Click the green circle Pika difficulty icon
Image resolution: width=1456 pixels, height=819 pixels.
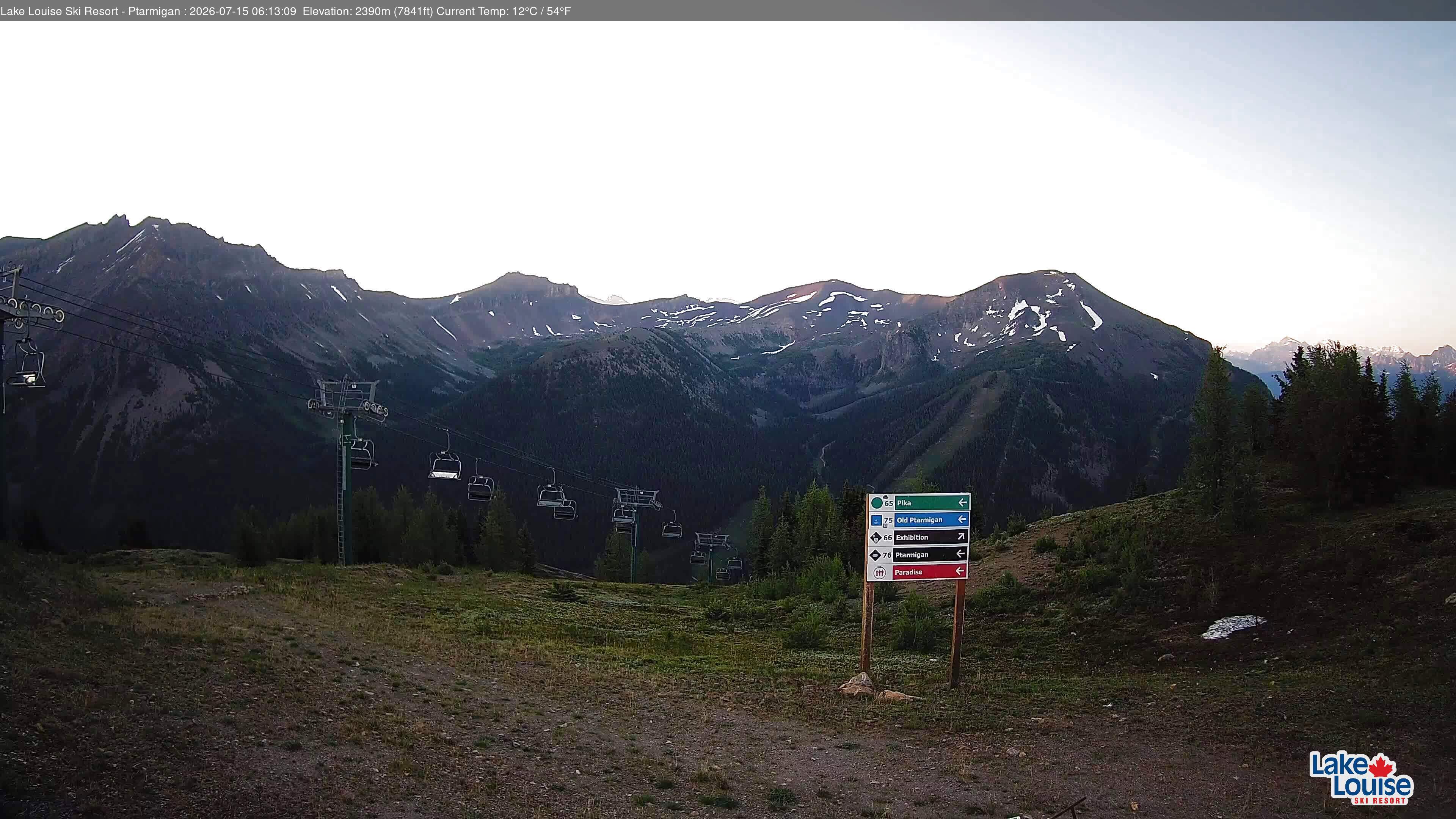click(877, 502)
